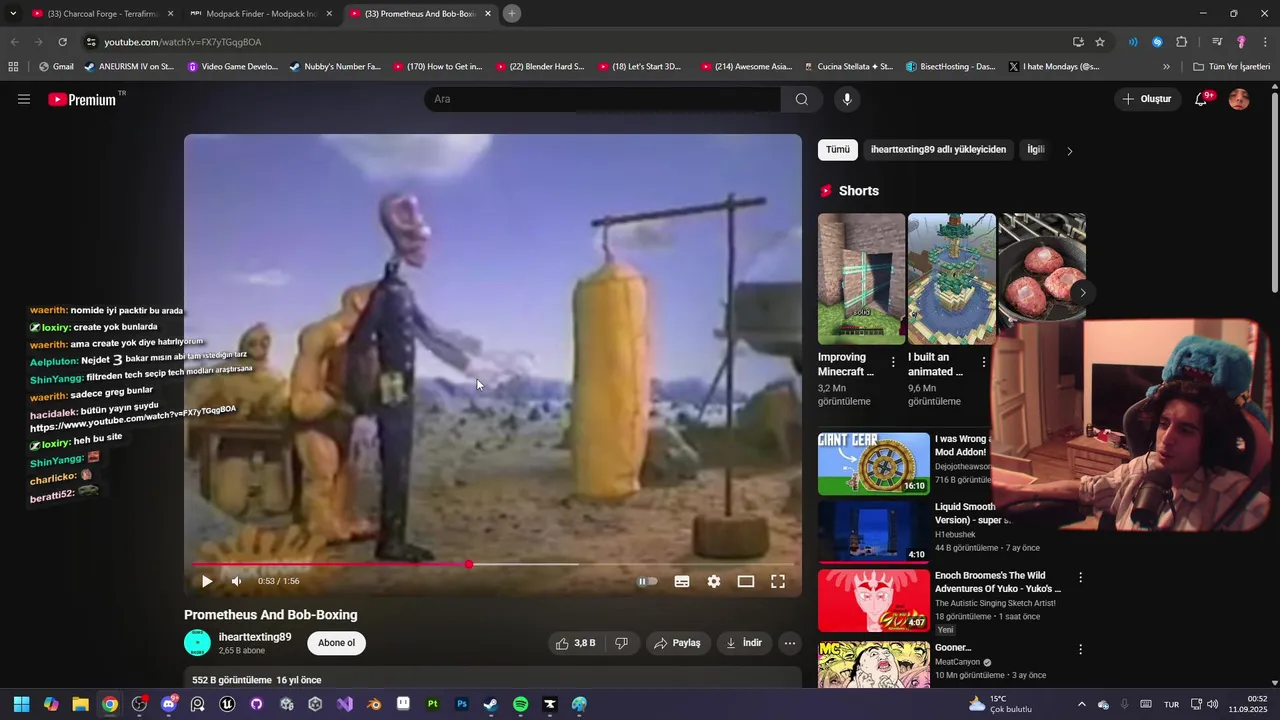Subscribe with the Abone ol button
The height and width of the screenshot is (720, 1280).
[x=336, y=643]
